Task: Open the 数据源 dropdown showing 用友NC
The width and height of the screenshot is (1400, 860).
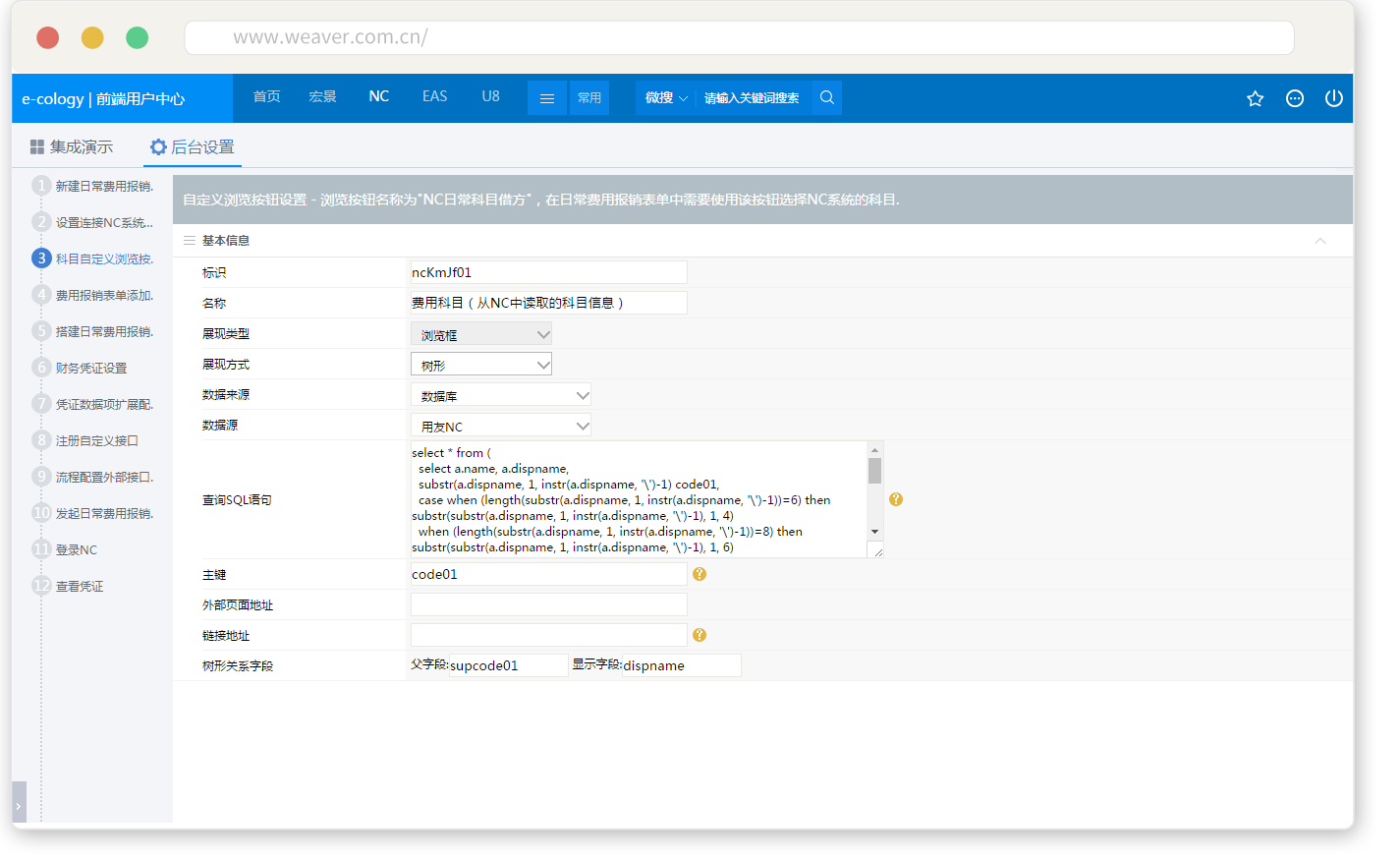Action: (x=501, y=427)
